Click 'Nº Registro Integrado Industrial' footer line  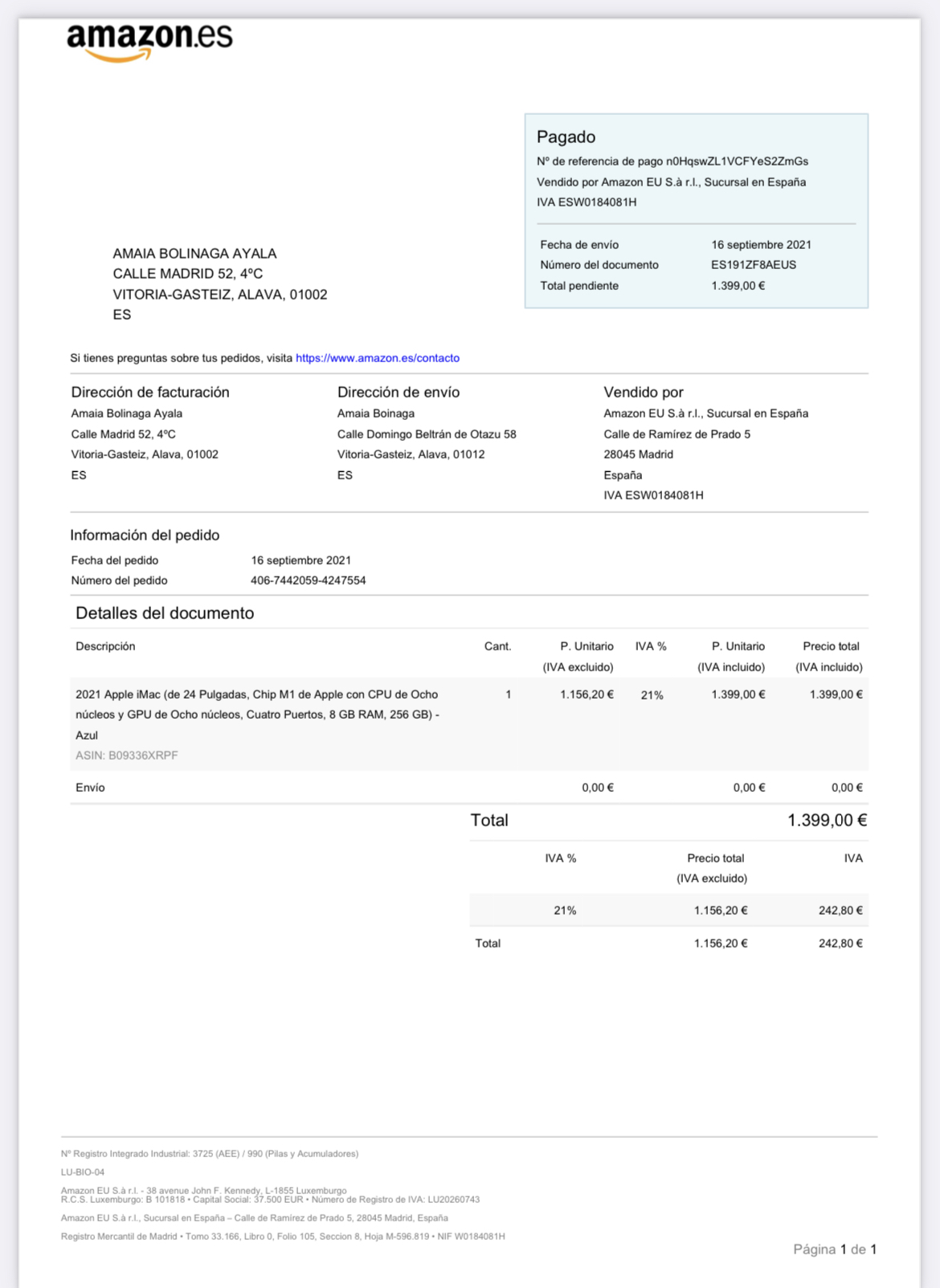pyautogui.click(x=210, y=1154)
